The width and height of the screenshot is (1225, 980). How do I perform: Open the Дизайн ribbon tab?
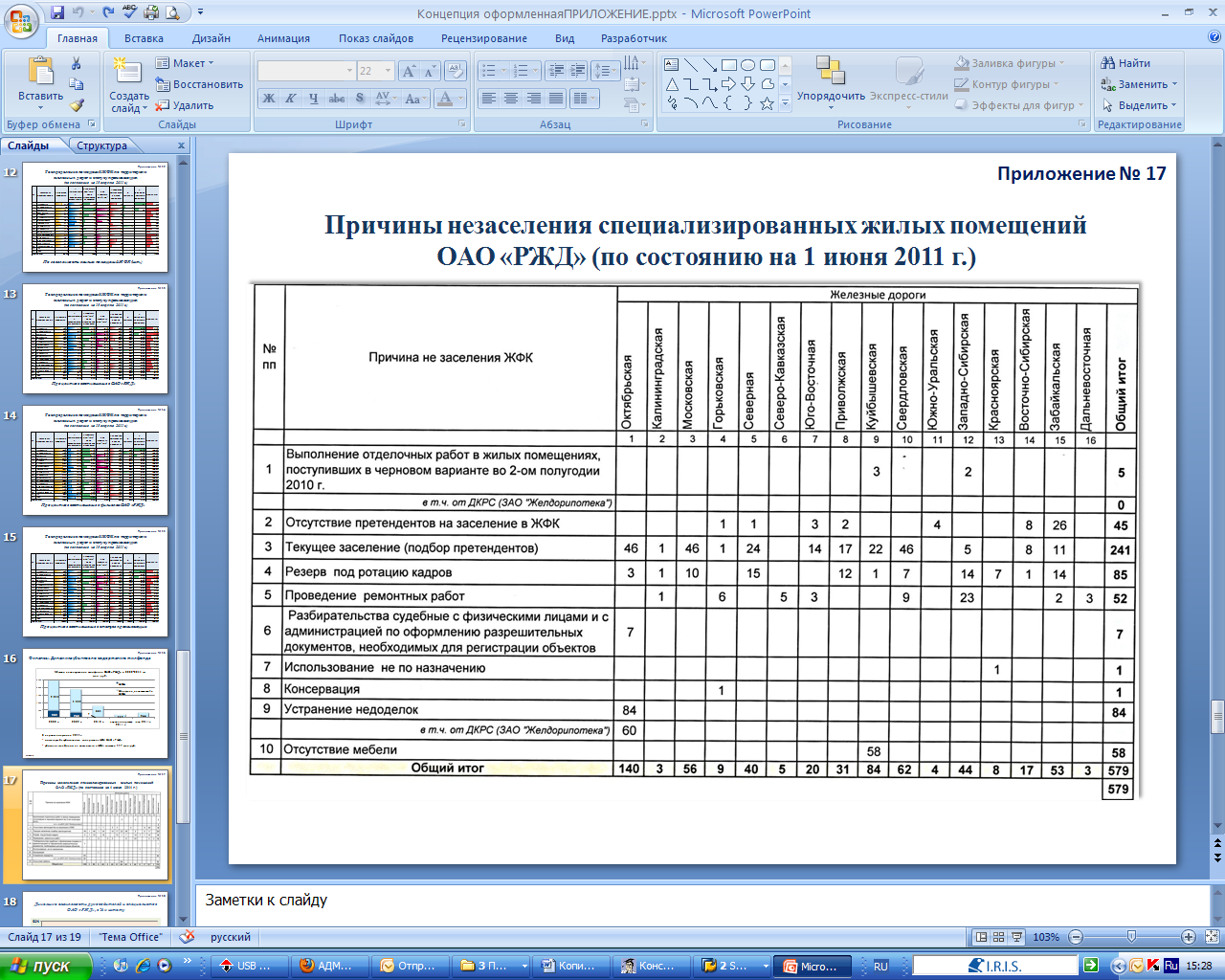211,38
